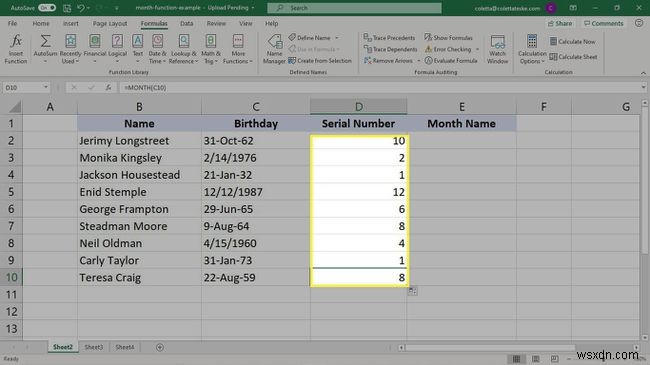Image resolution: width=650 pixels, height=365 pixels.
Task: Open More Functions menu
Action: tap(238, 49)
